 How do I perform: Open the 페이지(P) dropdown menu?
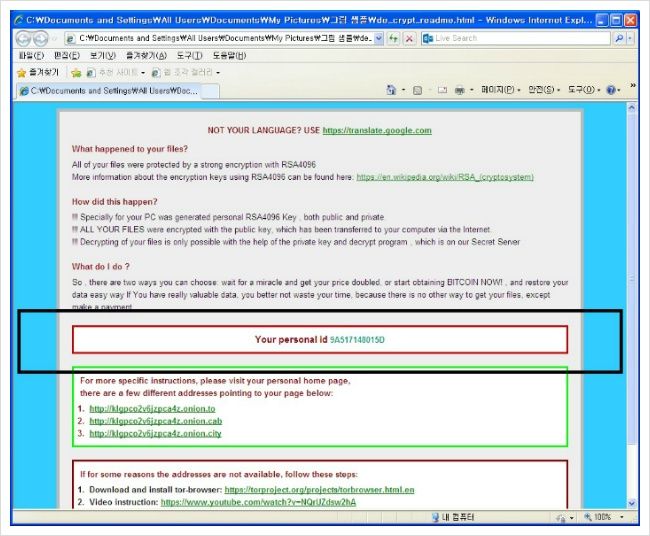pos(500,90)
